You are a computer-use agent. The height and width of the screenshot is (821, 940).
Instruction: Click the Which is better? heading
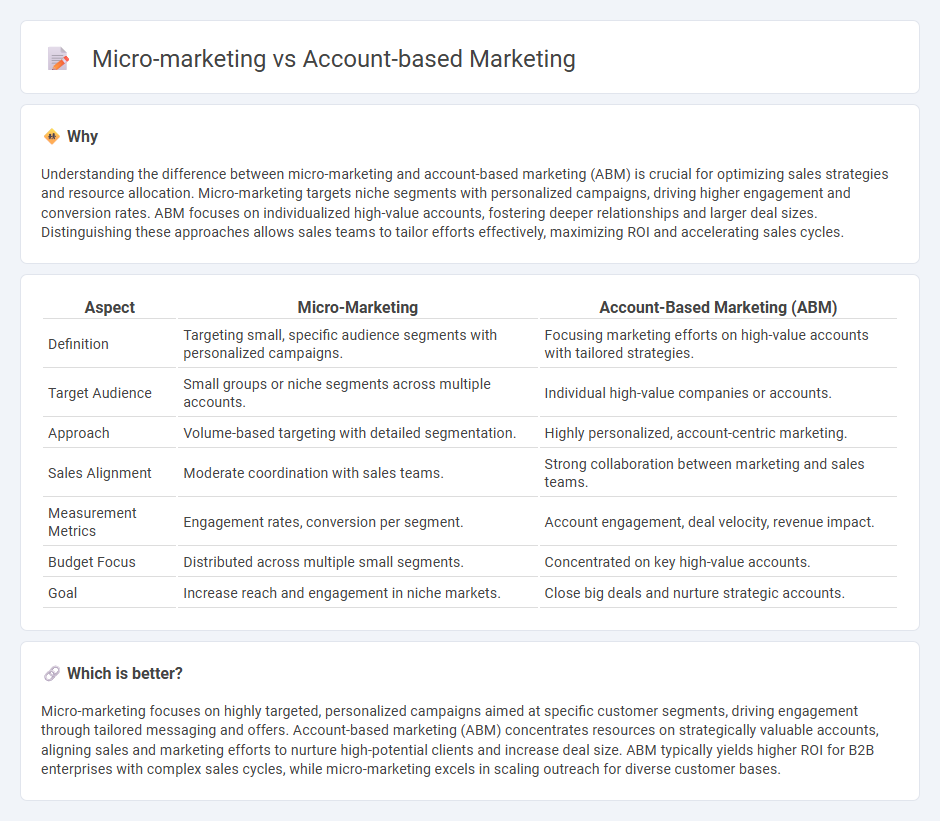pos(125,673)
